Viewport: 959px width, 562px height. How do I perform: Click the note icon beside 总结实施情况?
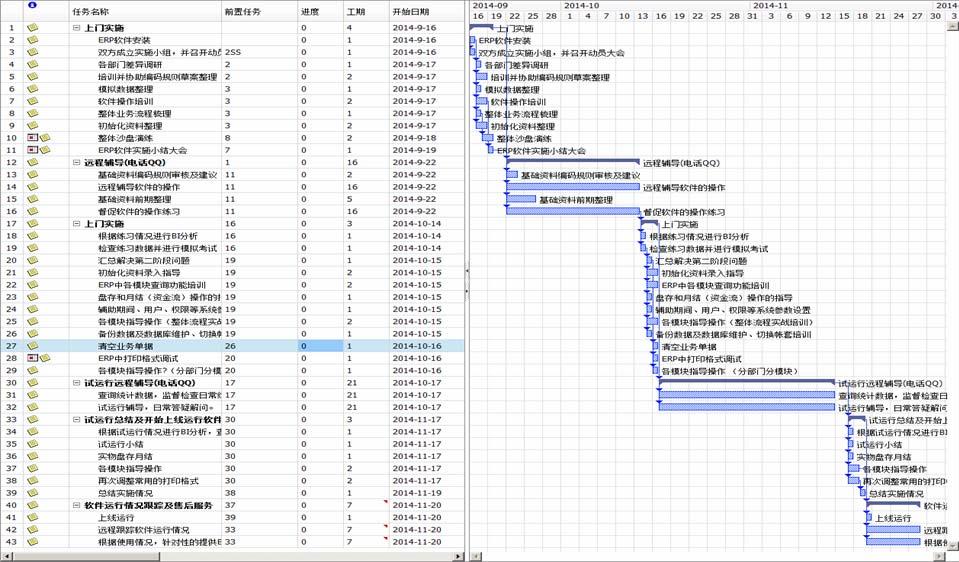(32, 493)
